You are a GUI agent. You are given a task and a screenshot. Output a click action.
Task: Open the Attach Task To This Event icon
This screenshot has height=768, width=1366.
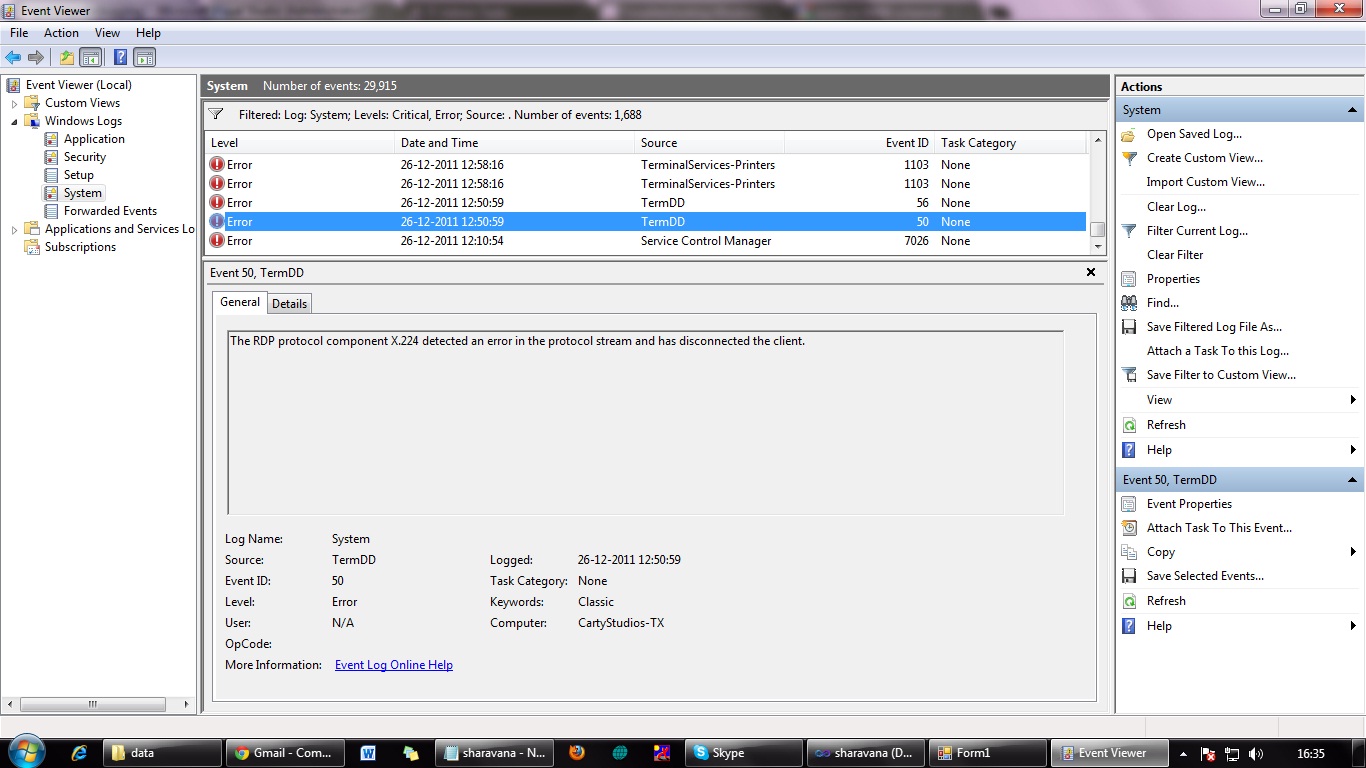pos(1128,527)
